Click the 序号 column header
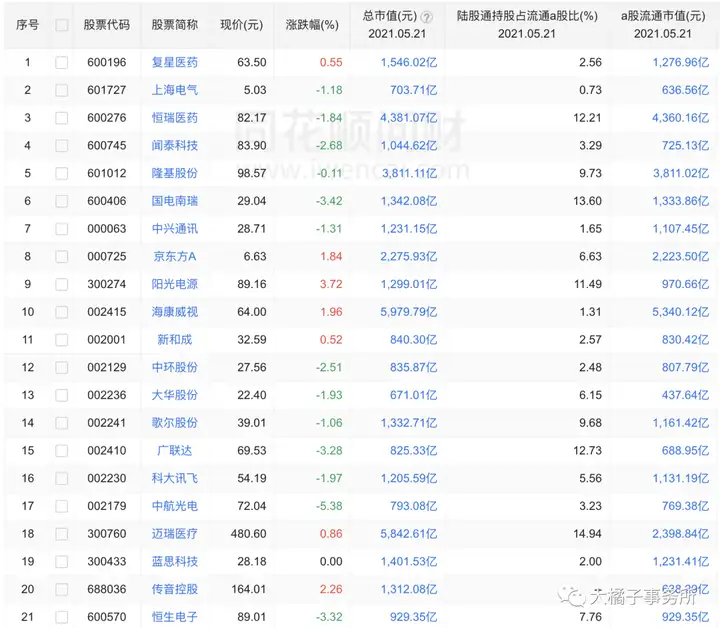 (28, 25)
